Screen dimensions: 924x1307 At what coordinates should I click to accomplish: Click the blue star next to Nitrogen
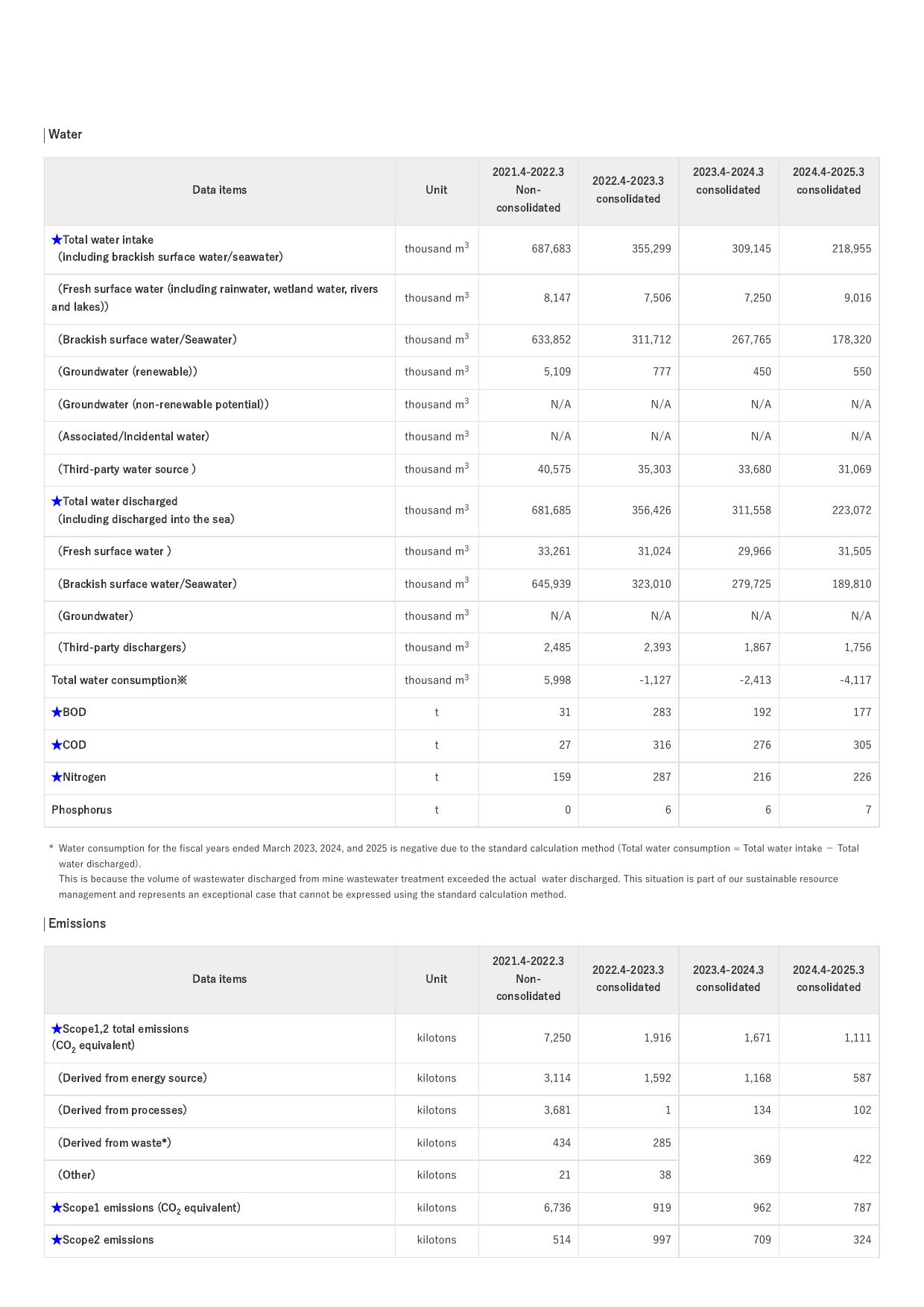coord(57,777)
